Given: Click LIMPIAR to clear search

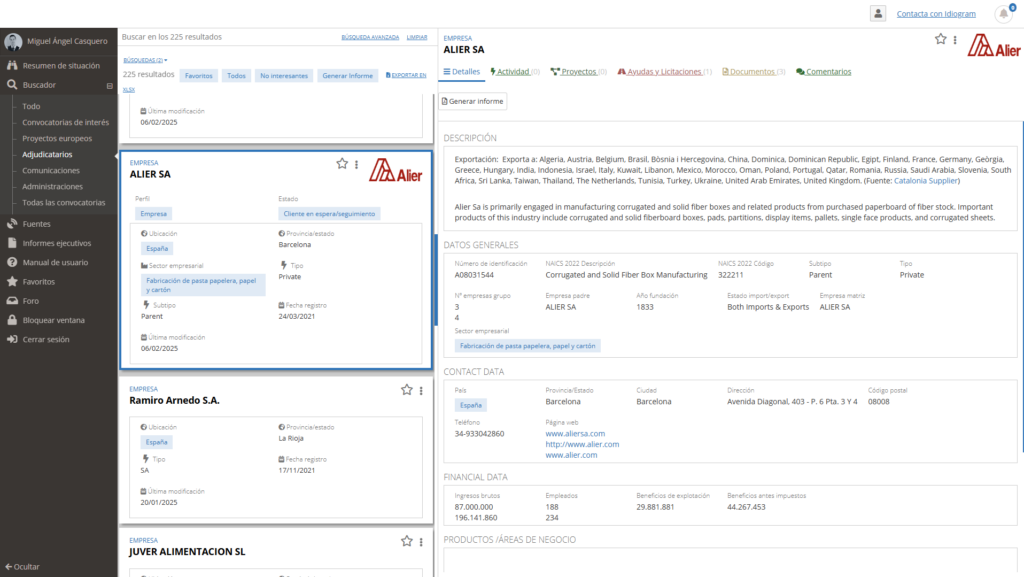Looking at the screenshot, I should tap(417, 37).
